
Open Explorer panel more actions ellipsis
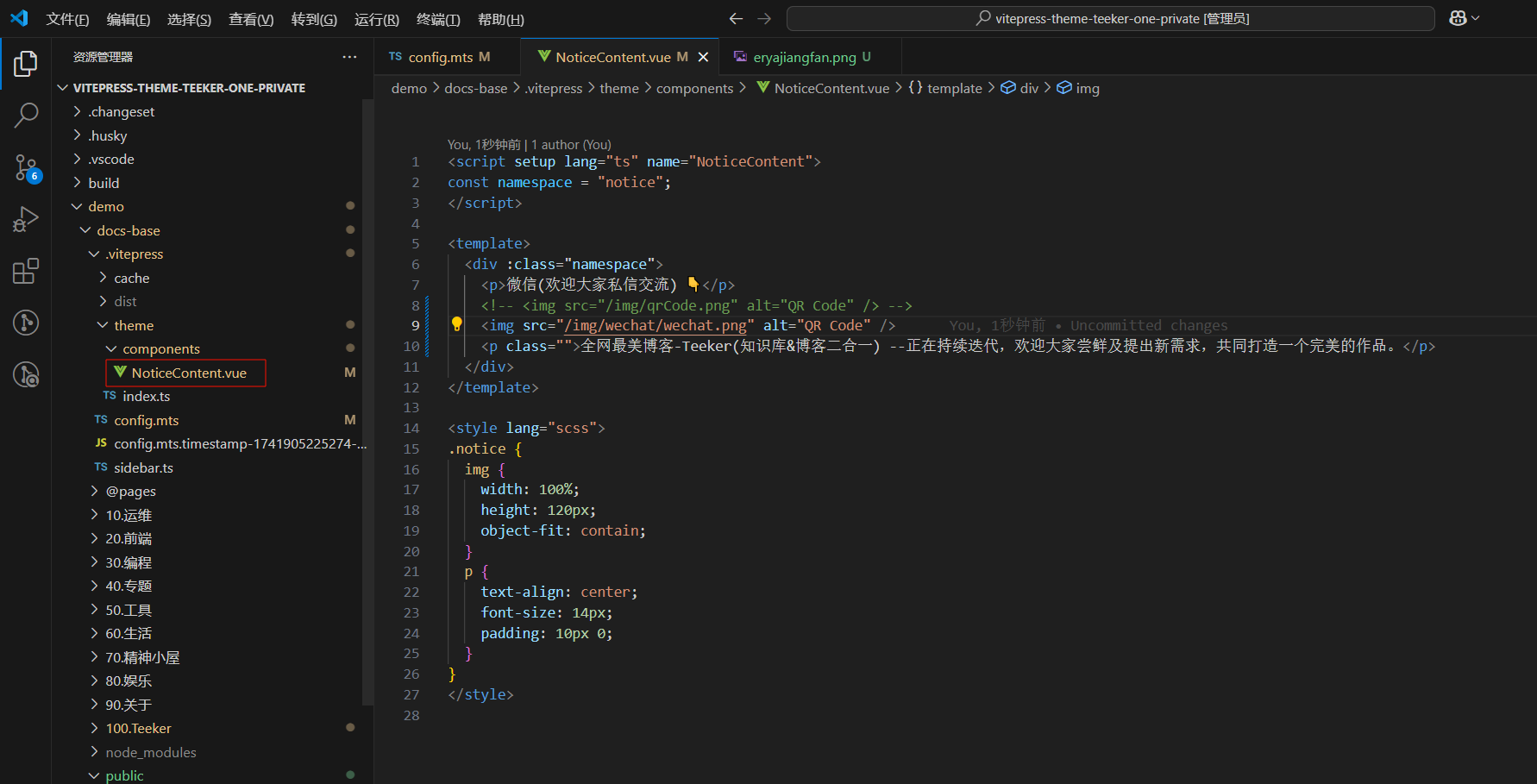(349, 57)
